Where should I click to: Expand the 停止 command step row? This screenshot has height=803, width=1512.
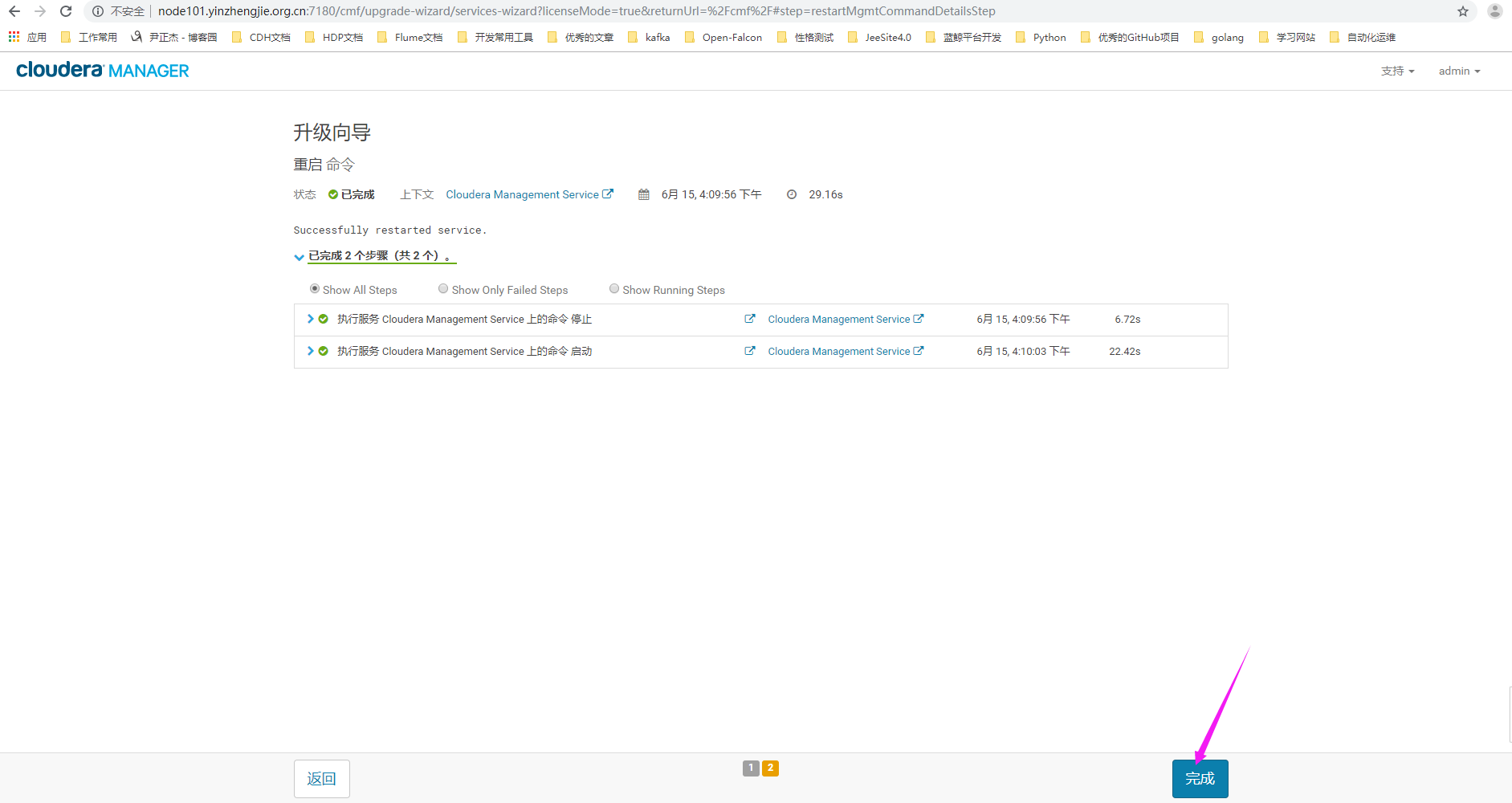click(x=310, y=319)
